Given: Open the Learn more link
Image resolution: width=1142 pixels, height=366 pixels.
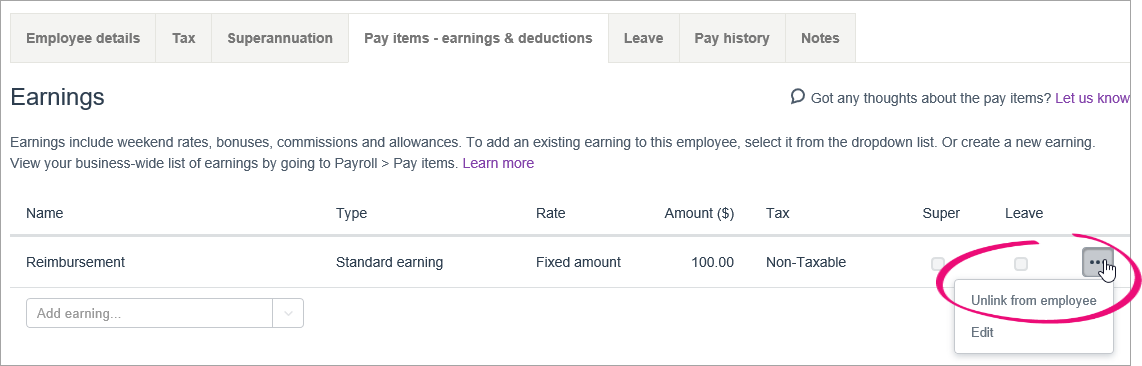Looking at the screenshot, I should (x=498, y=163).
